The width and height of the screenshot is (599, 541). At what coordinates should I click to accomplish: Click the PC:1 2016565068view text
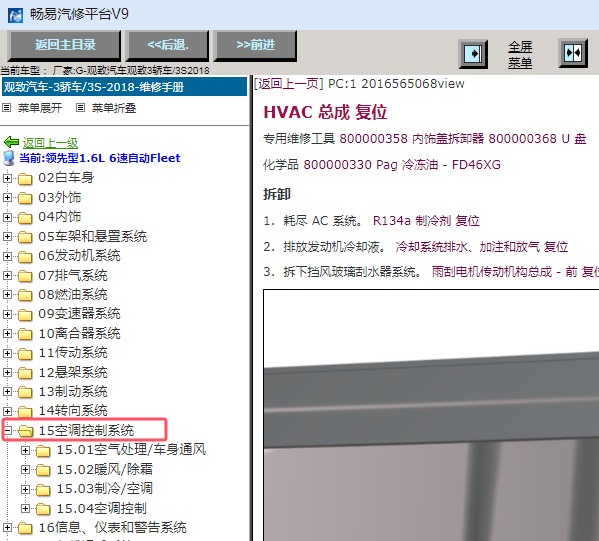[396, 84]
